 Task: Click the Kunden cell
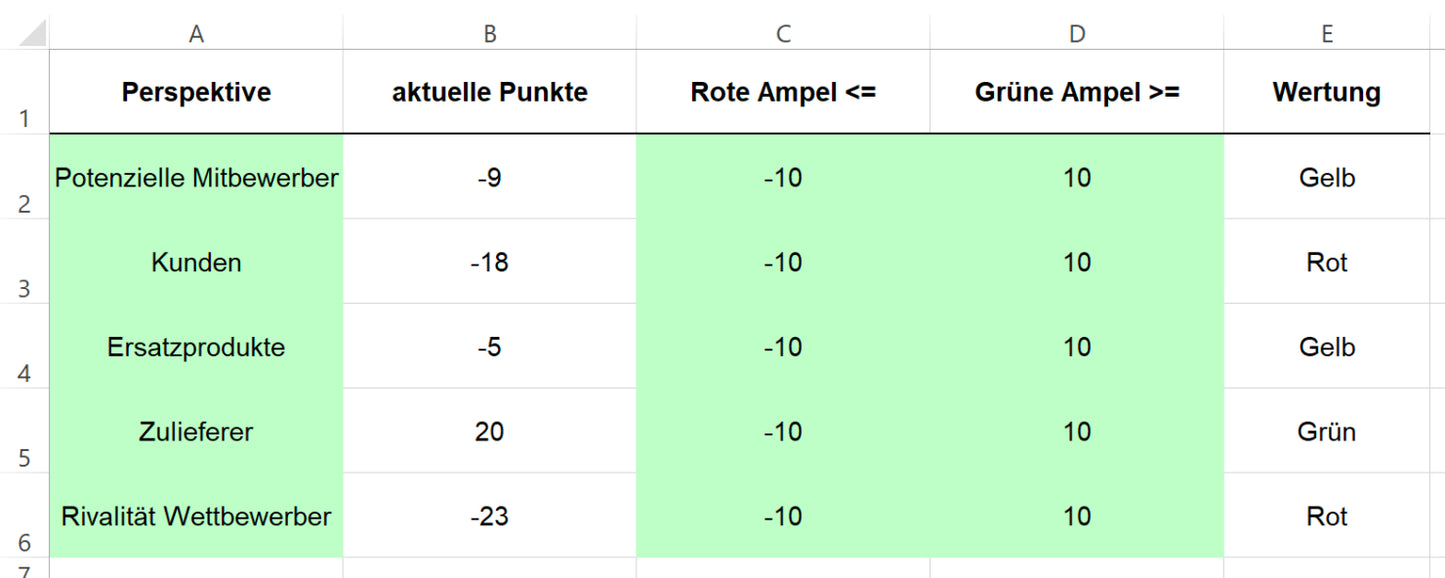pos(196,262)
